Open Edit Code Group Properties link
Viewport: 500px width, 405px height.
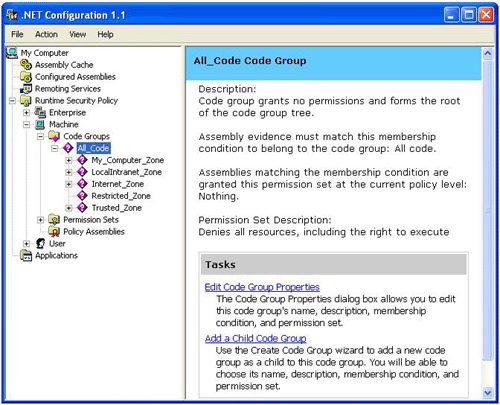point(262,287)
